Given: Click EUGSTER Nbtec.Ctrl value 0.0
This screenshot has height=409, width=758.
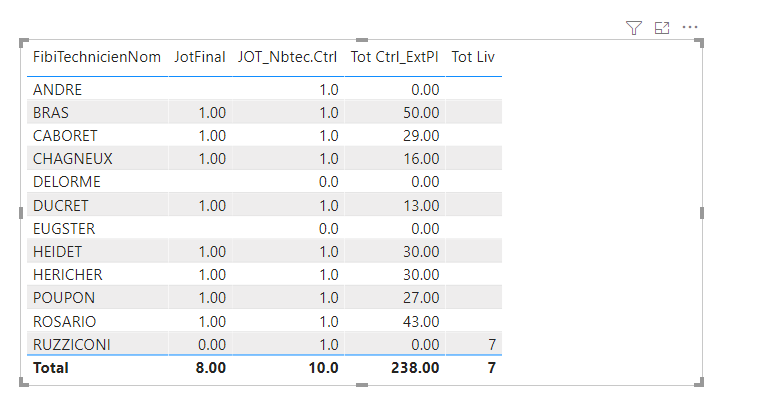Looking at the screenshot, I should click(329, 229).
